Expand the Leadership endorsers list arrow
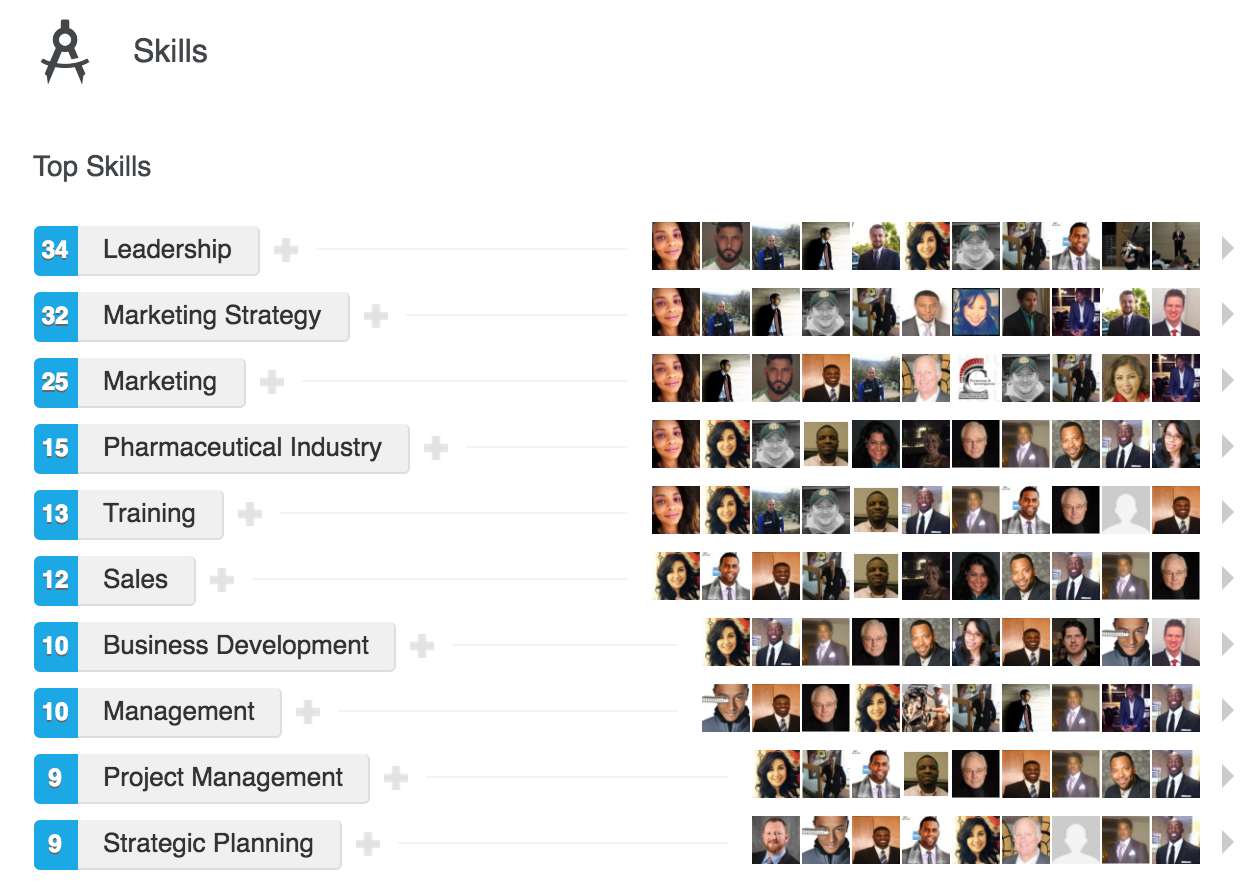Screen dimensions: 1244x894 tap(1227, 248)
